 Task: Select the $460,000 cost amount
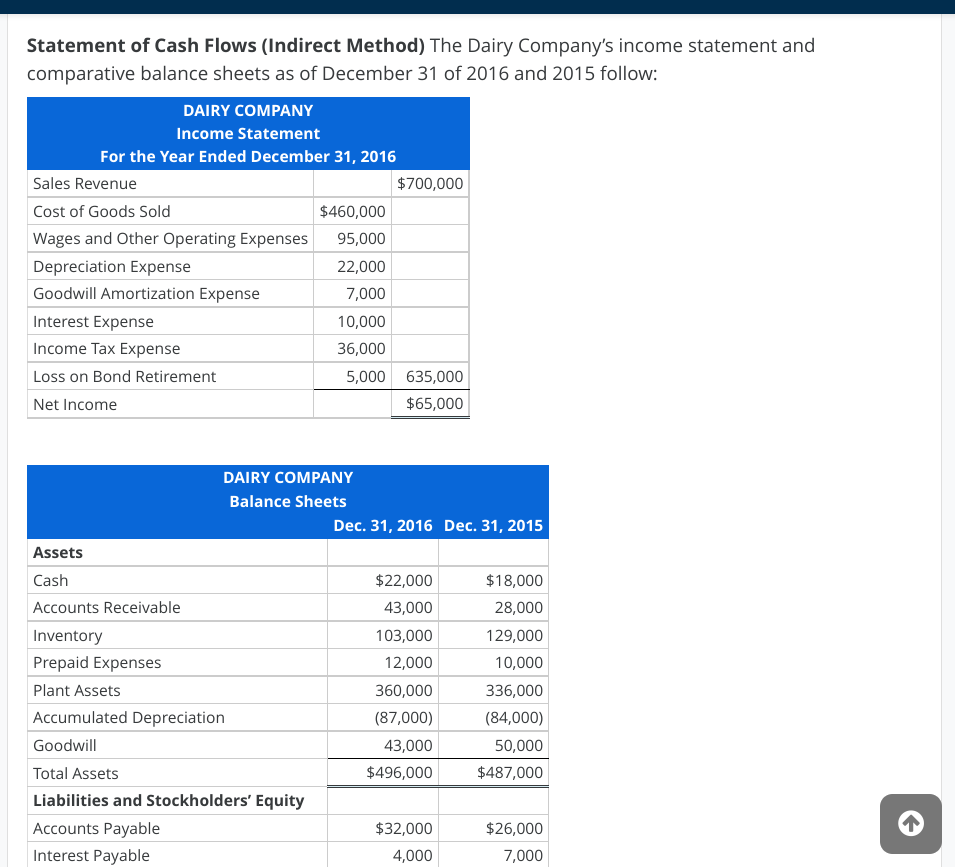tap(353, 211)
